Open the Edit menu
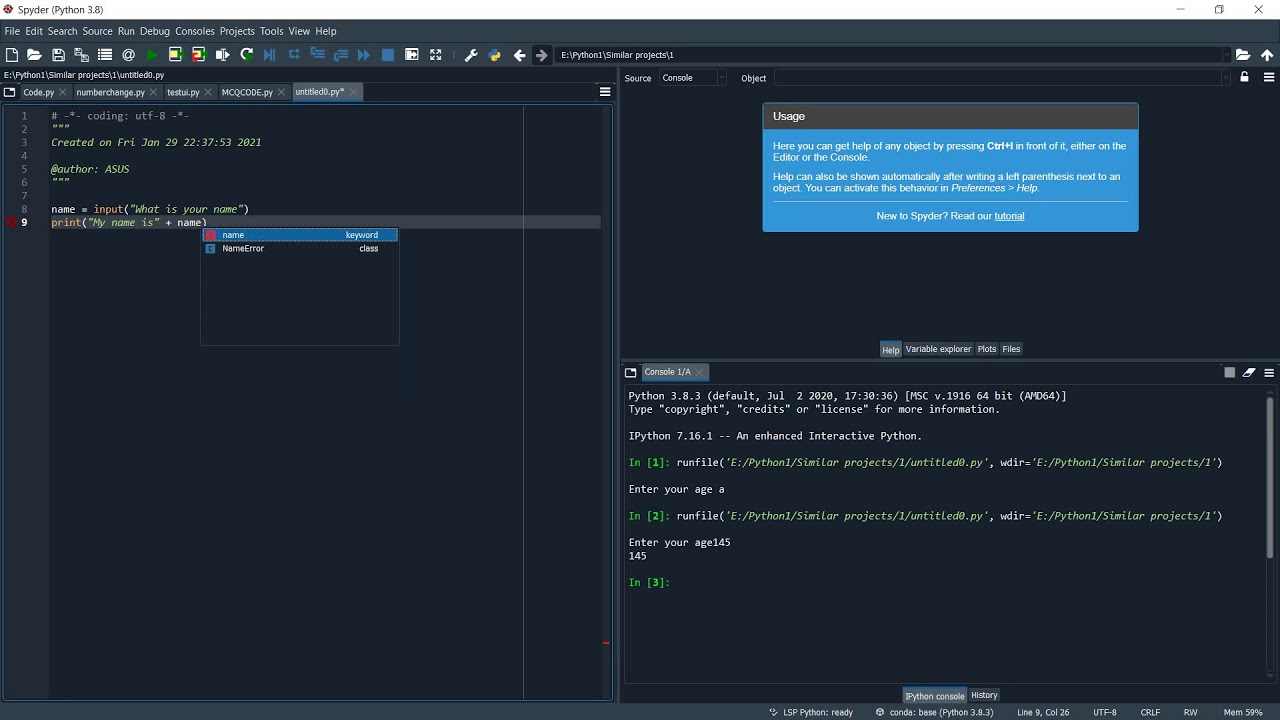Screen dimensions: 1280x720 (x=34, y=31)
